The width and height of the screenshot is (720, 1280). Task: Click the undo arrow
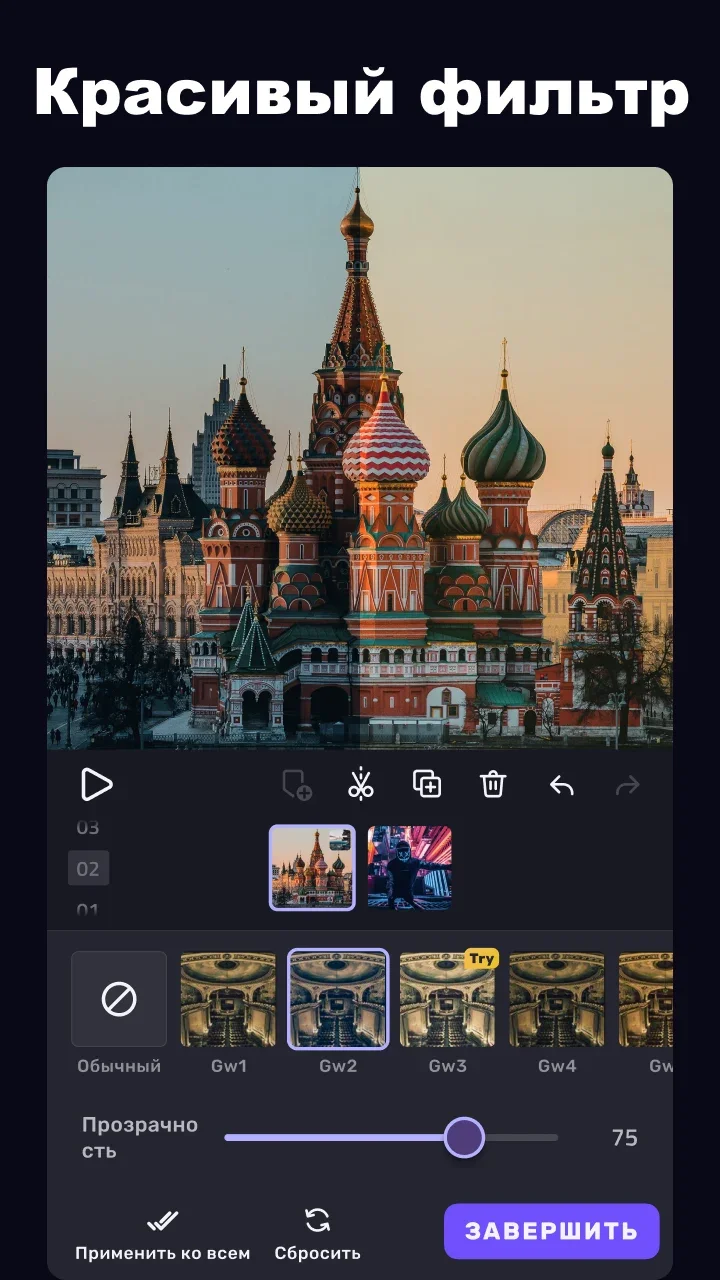pos(562,786)
